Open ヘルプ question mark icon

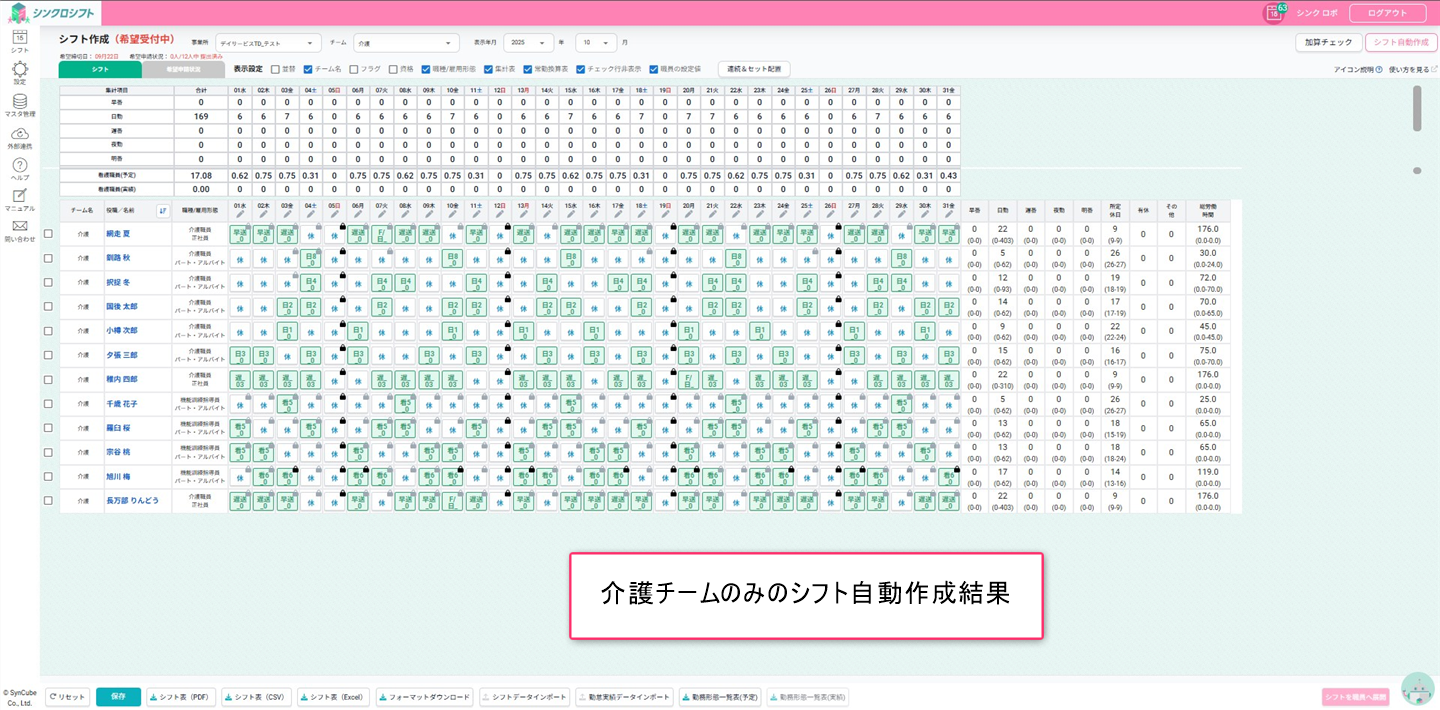pyautogui.click(x=19, y=166)
